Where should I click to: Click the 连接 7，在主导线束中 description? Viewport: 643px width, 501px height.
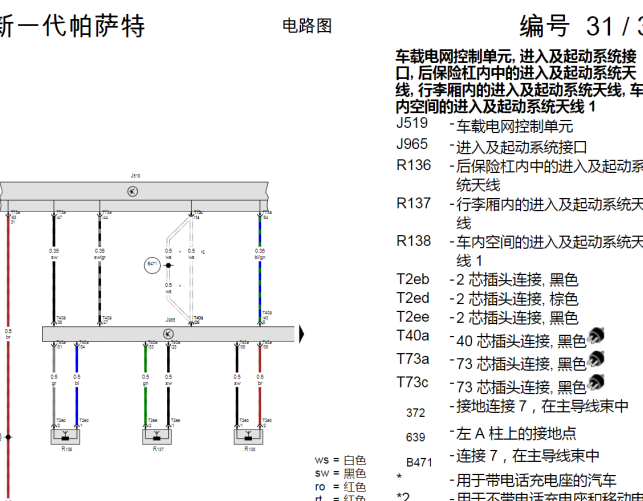click(528, 456)
